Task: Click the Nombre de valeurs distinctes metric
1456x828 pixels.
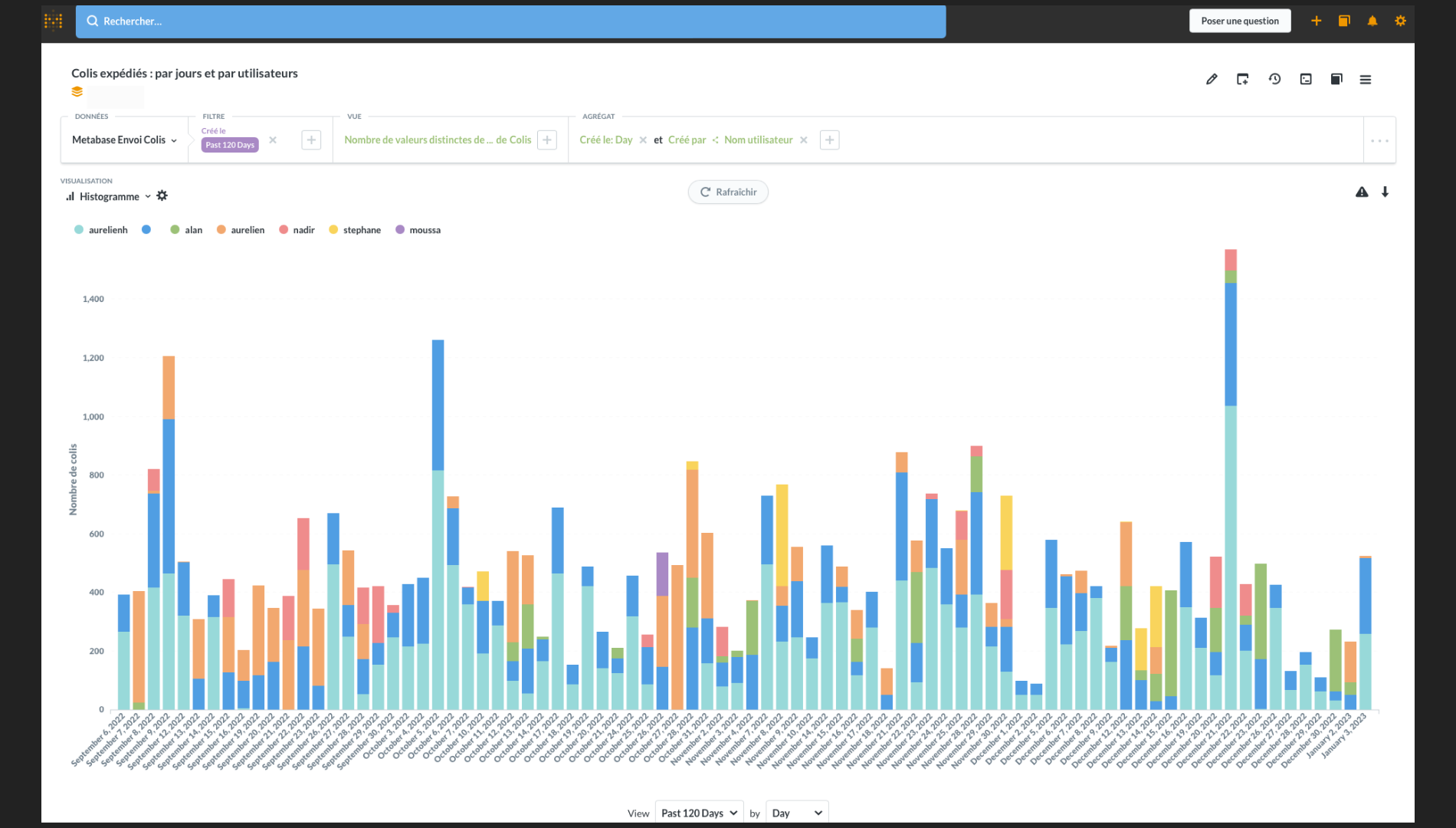Action: (438, 140)
